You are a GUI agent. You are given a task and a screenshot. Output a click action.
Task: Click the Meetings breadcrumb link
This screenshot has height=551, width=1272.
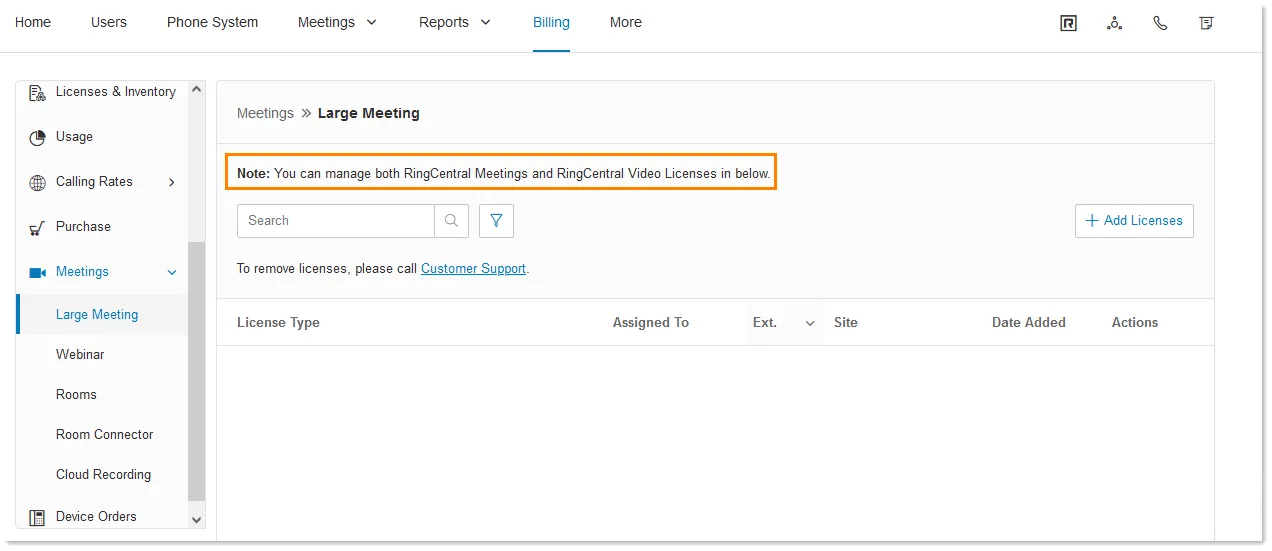(x=265, y=113)
